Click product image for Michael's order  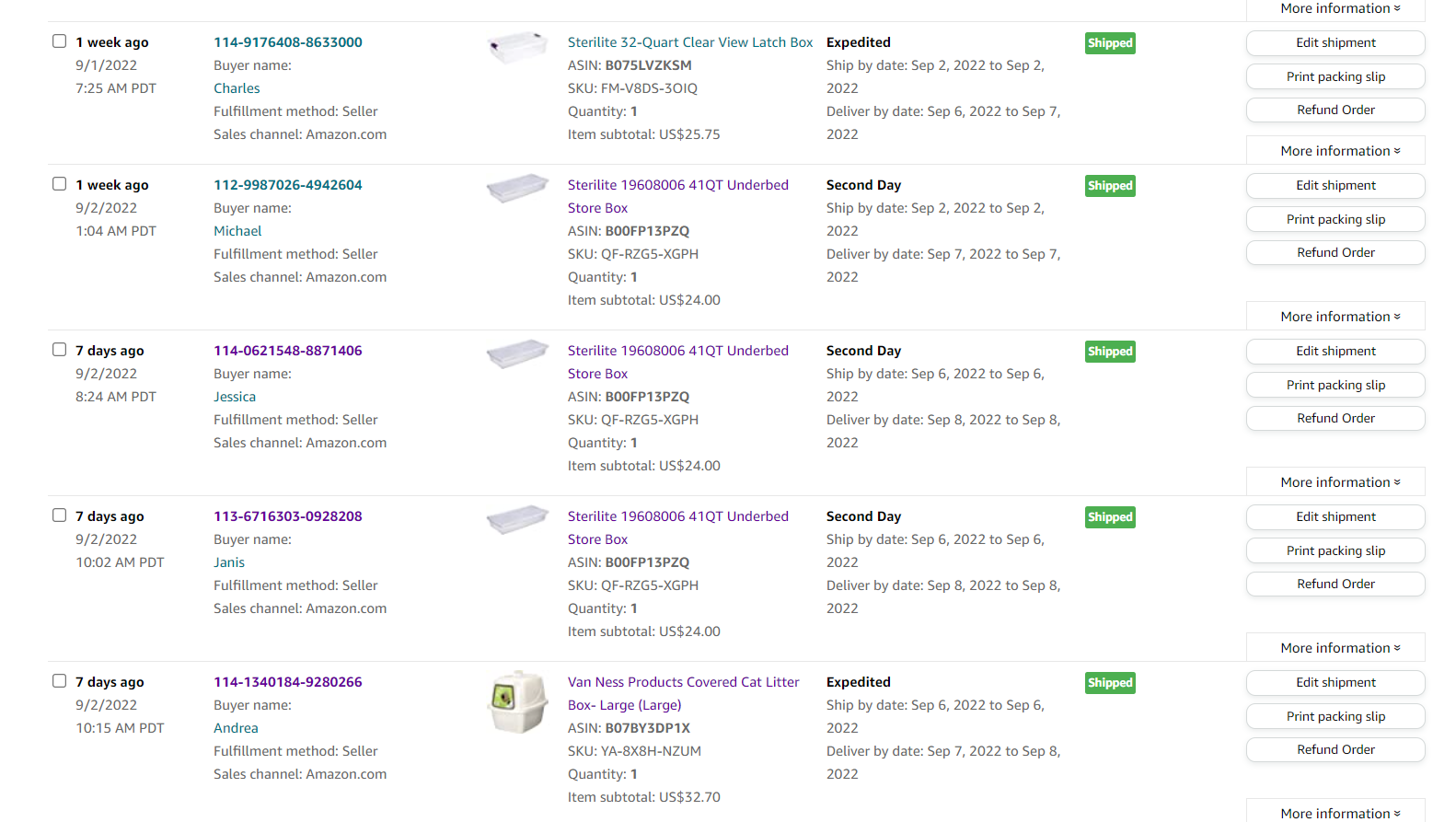click(517, 188)
